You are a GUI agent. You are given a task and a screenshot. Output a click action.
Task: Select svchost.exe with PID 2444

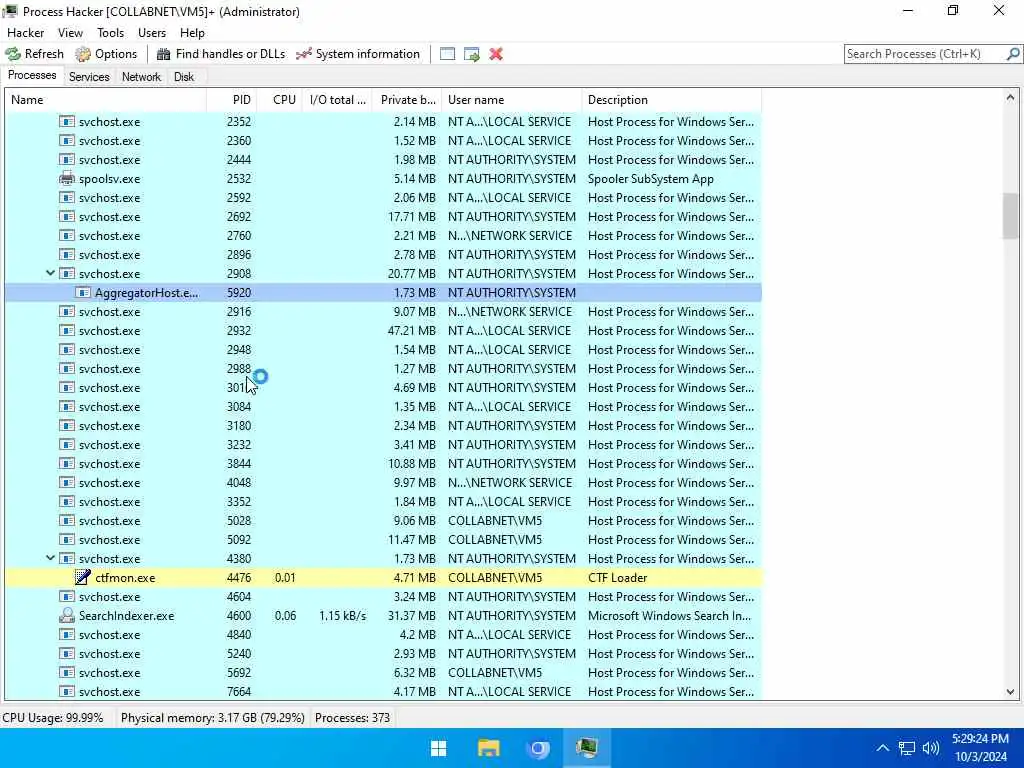[383, 159]
